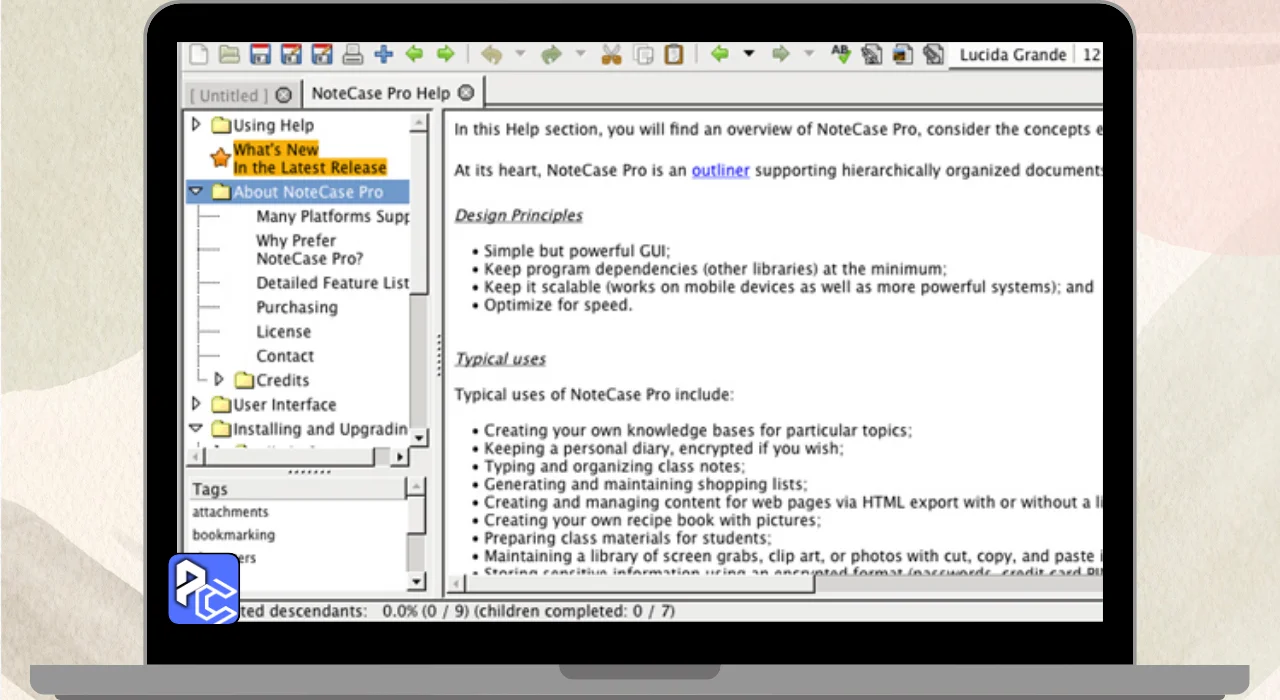Open What's New In the Latest Release
This screenshot has height=700, width=1280.
click(x=309, y=158)
